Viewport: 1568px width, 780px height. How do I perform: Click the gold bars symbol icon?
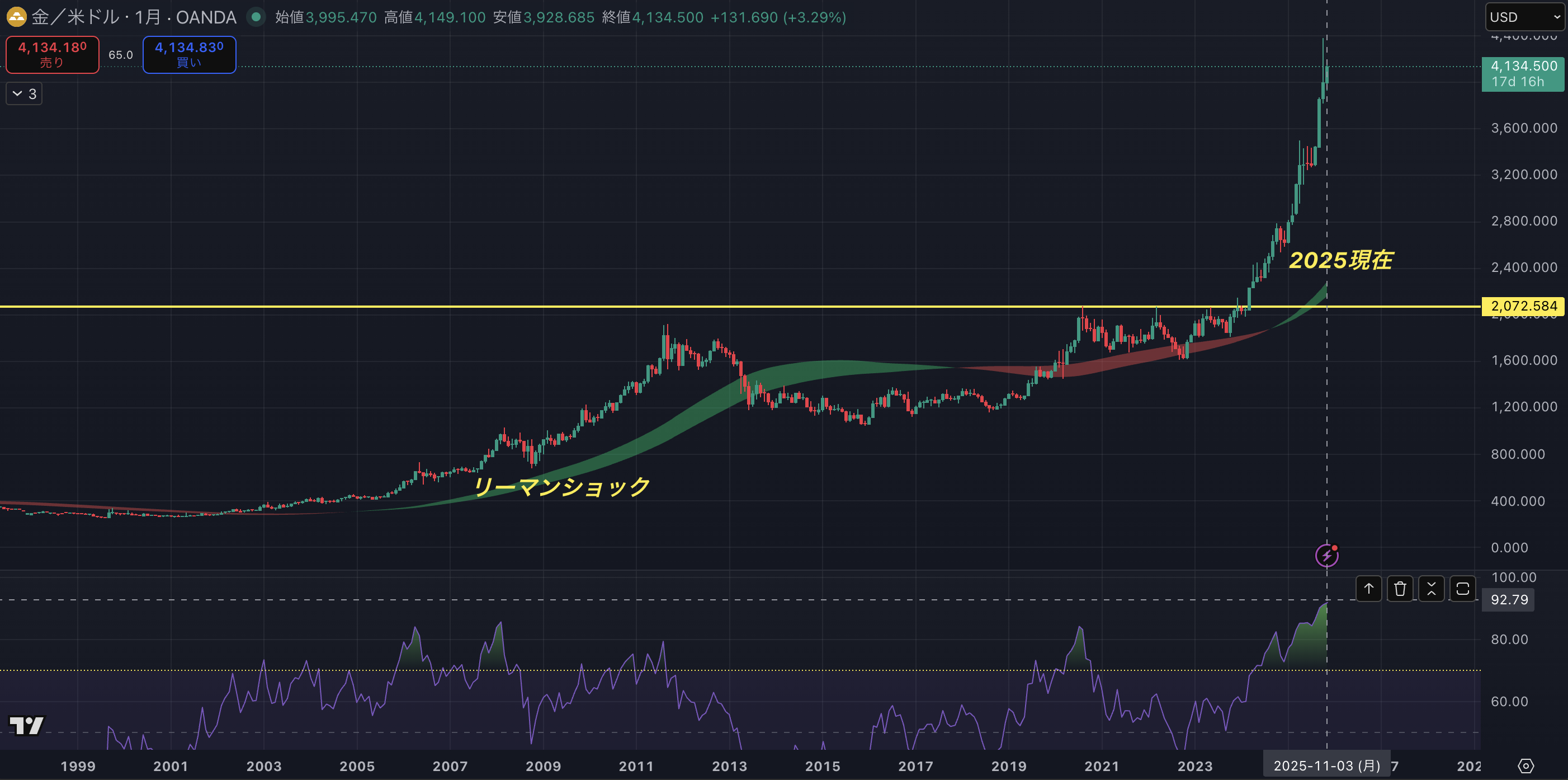16,17
